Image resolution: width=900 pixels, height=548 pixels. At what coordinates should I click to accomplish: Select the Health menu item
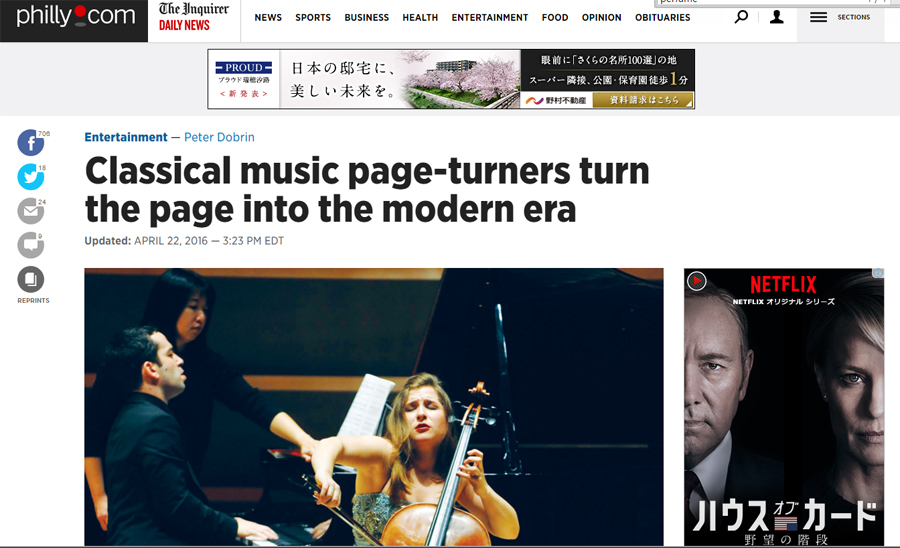(420, 18)
